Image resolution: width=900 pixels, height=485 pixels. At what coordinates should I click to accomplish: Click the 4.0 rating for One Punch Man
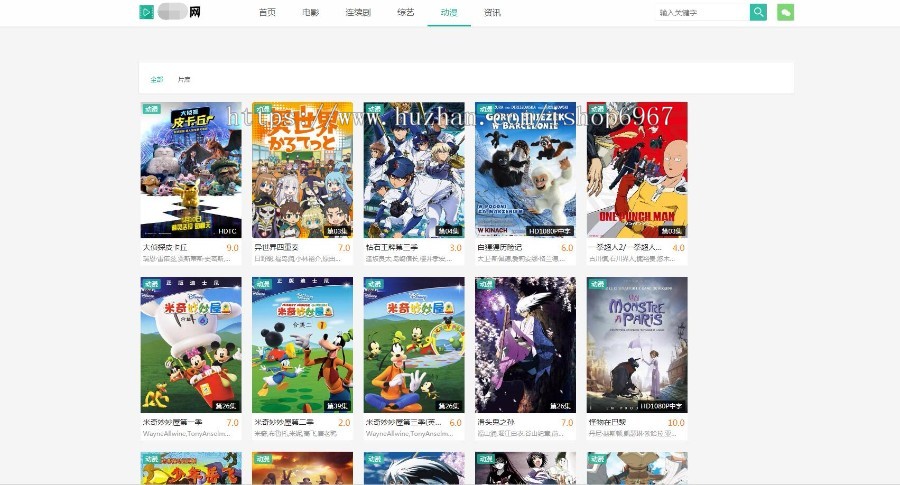pos(678,248)
